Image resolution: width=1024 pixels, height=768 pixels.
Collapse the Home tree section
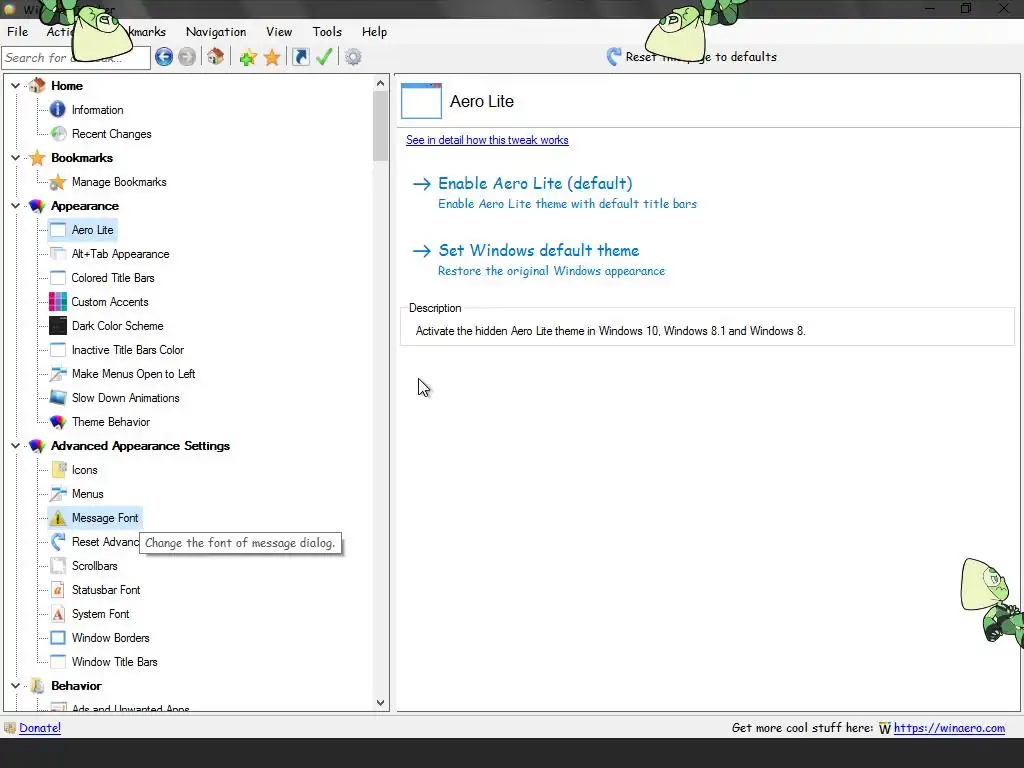pyautogui.click(x=16, y=86)
